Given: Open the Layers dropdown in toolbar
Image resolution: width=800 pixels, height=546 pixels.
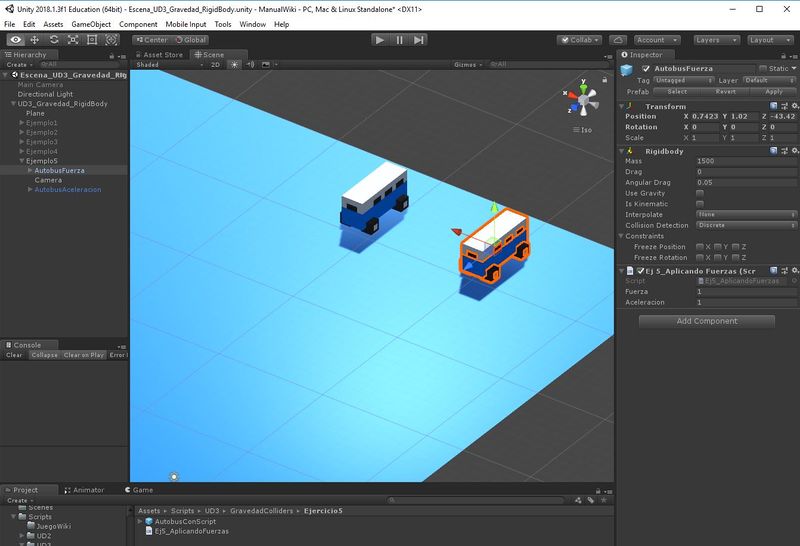Looking at the screenshot, I should point(716,40).
